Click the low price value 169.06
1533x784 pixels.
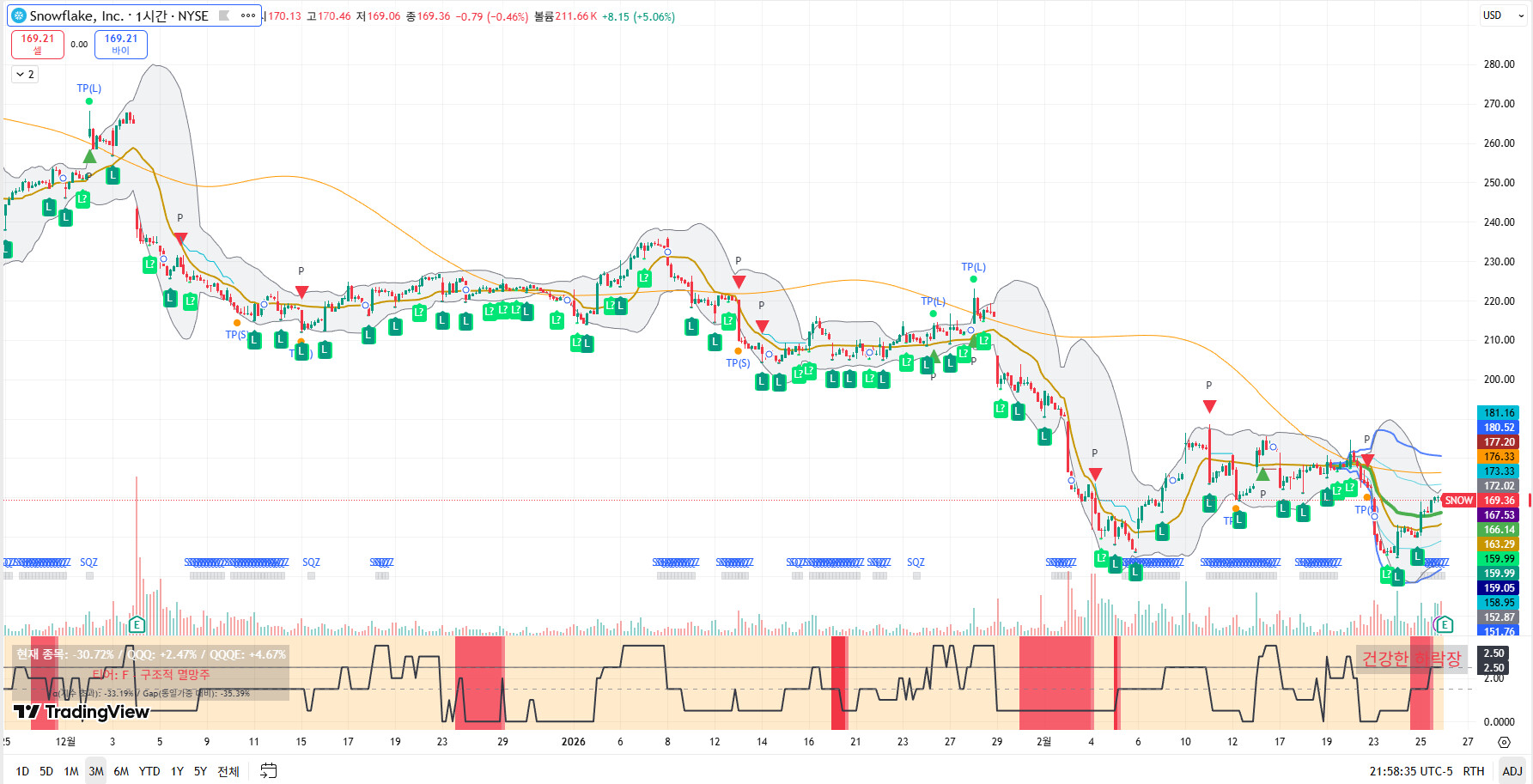click(x=384, y=16)
